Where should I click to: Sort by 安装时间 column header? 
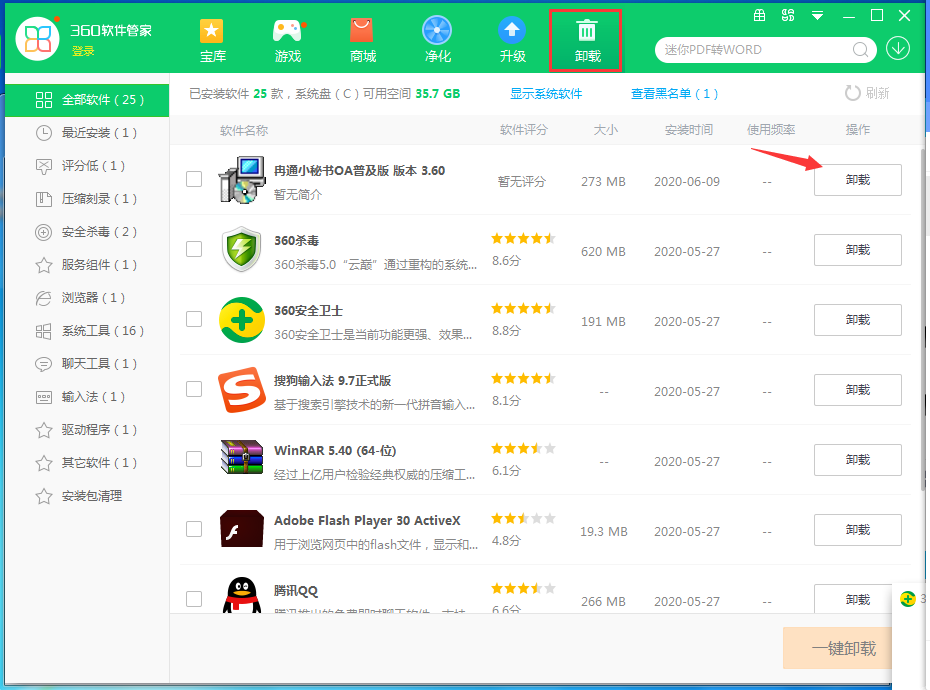[689, 130]
